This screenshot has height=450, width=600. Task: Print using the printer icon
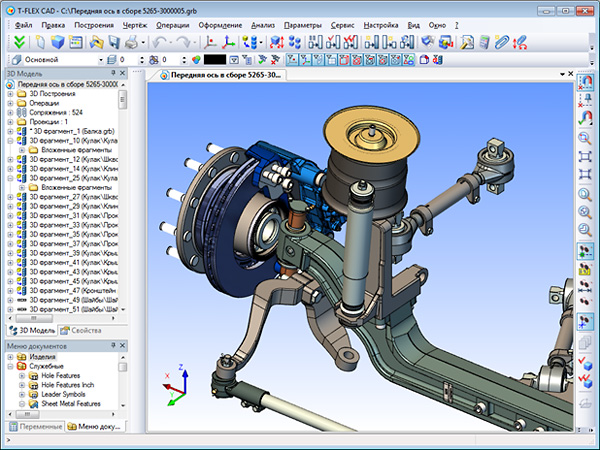tap(131, 42)
